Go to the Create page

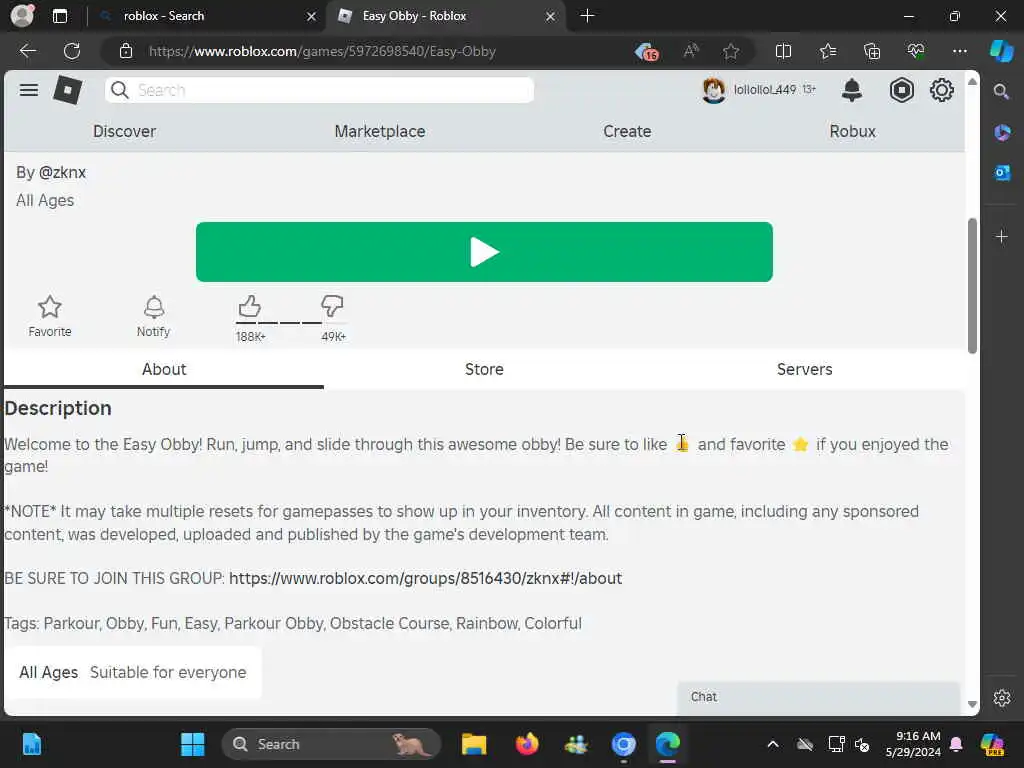click(x=627, y=131)
